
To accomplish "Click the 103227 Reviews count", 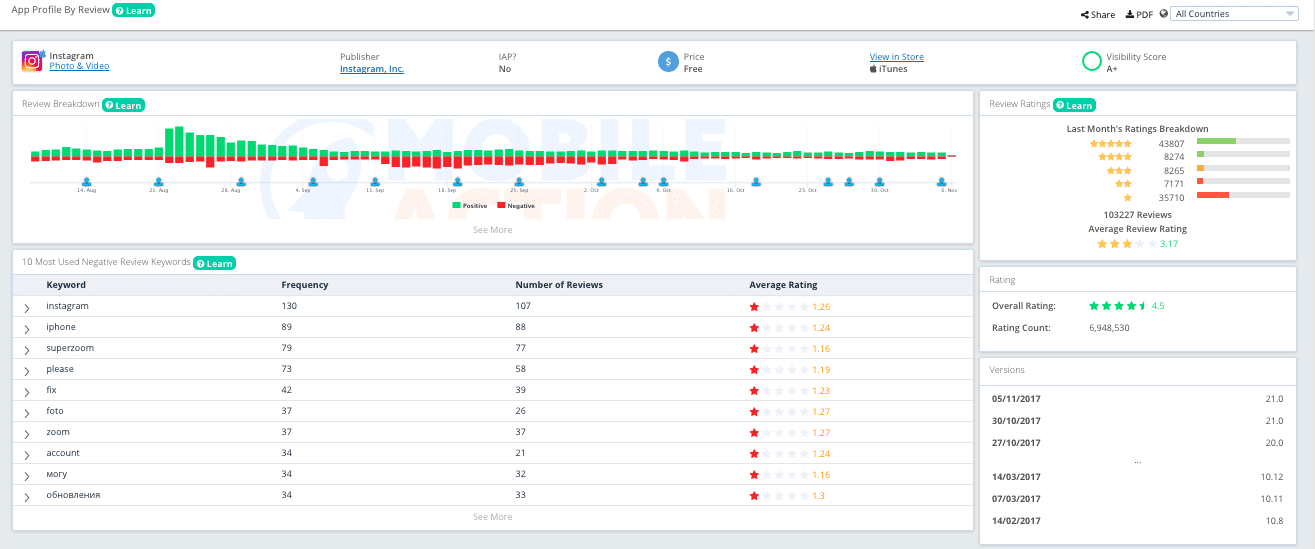I will (1137, 215).
